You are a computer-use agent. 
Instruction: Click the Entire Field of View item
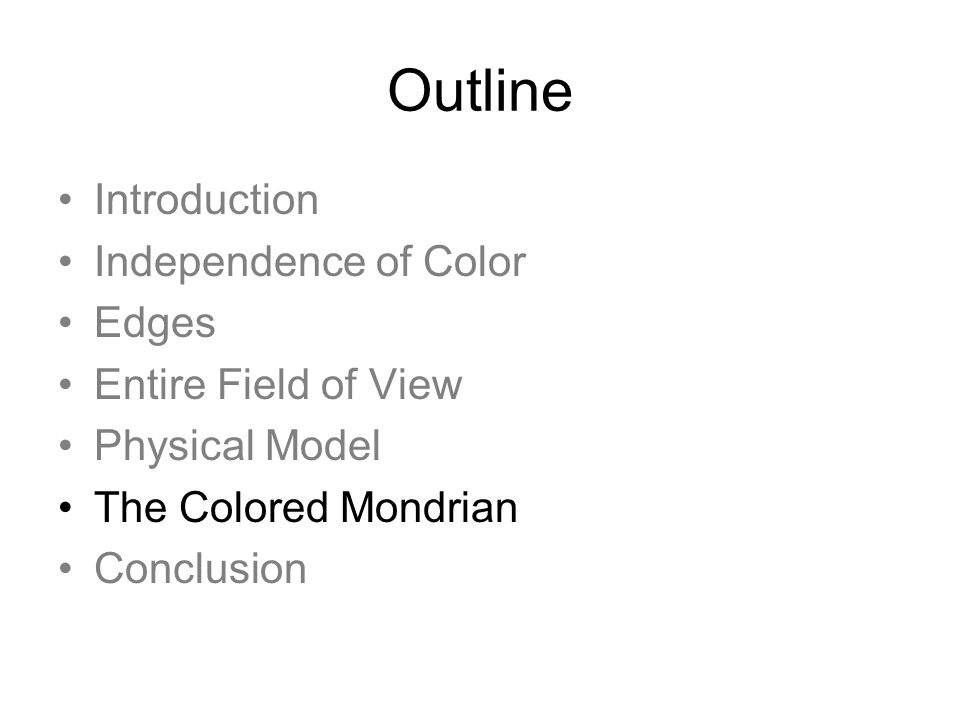click(279, 384)
